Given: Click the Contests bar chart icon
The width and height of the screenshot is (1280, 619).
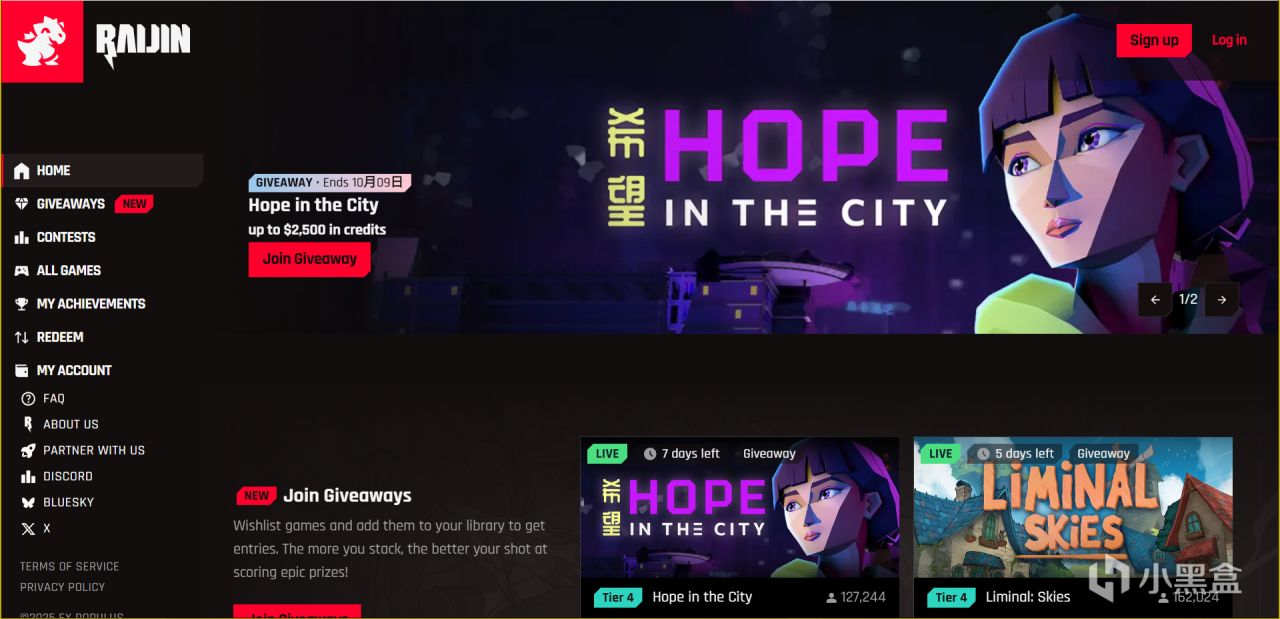Looking at the screenshot, I should 22,238.
